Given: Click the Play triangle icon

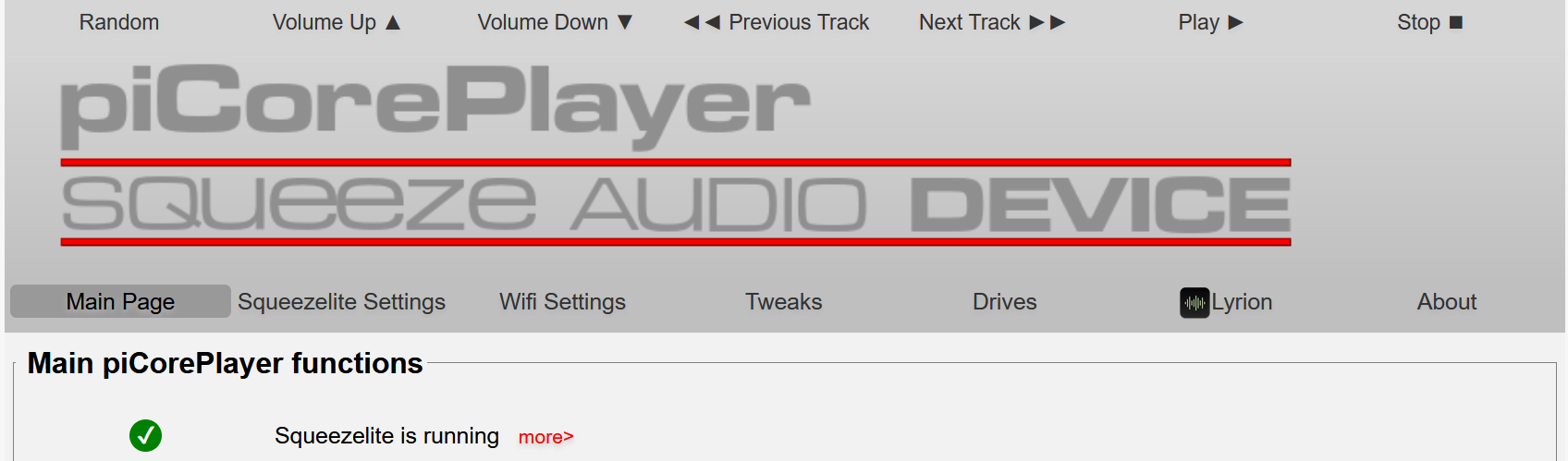Looking at the screenshot, I should tap(1235, 22).
